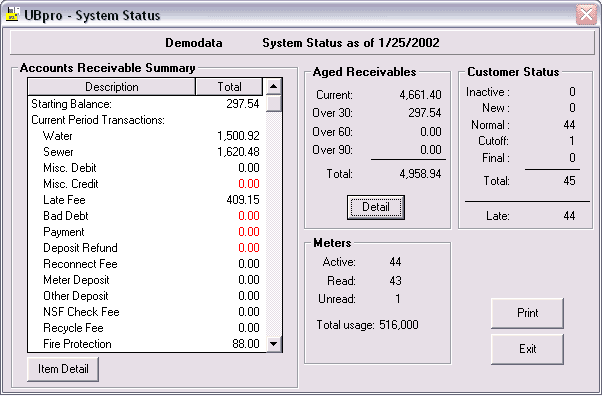The width and height of the screenshot is (602, 396).
Task: Select the Misc. Credit row
Action: click(146, 184)
